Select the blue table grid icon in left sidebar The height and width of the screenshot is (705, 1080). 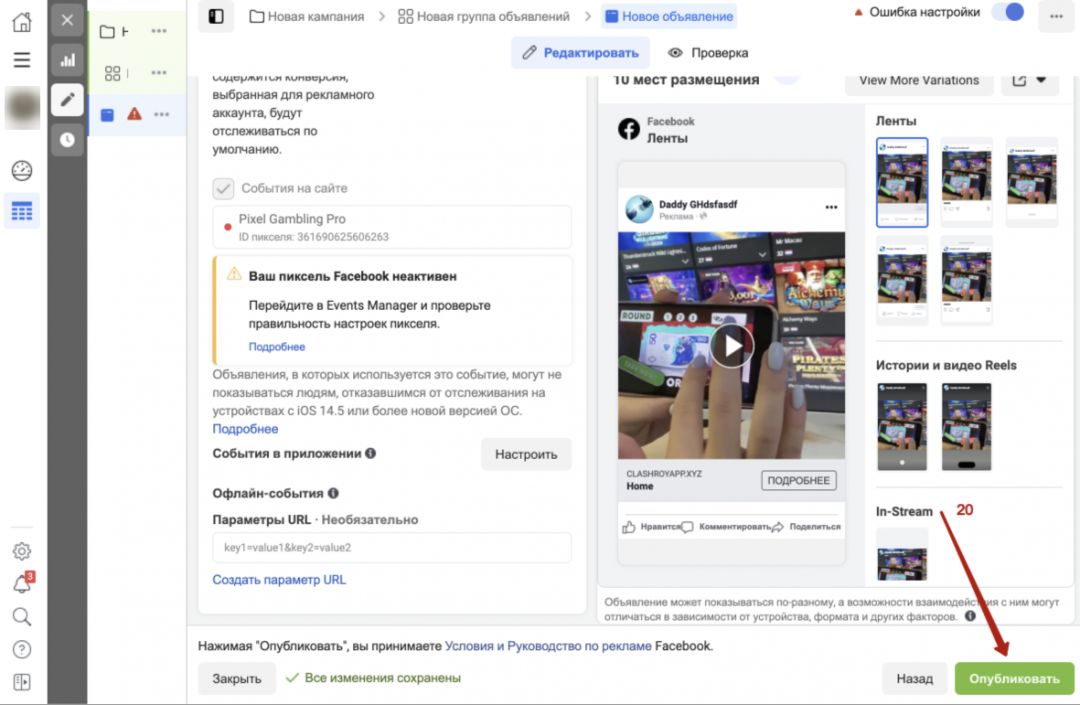[22, 212]
